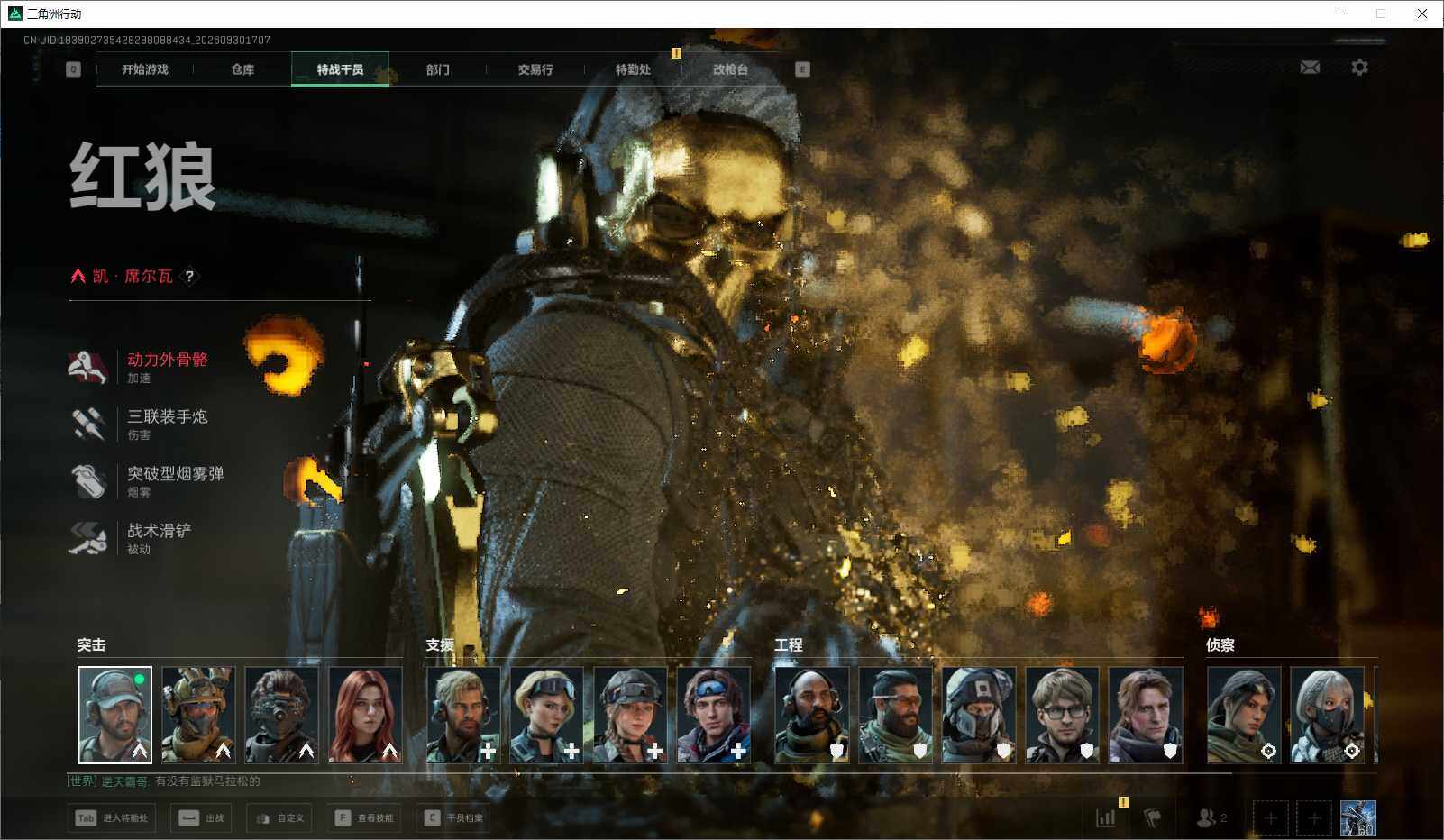Switch to the 改枪台 tab
Image resolution: width=1444 pixels, height=840 pixels.
[x=730, y=69]
